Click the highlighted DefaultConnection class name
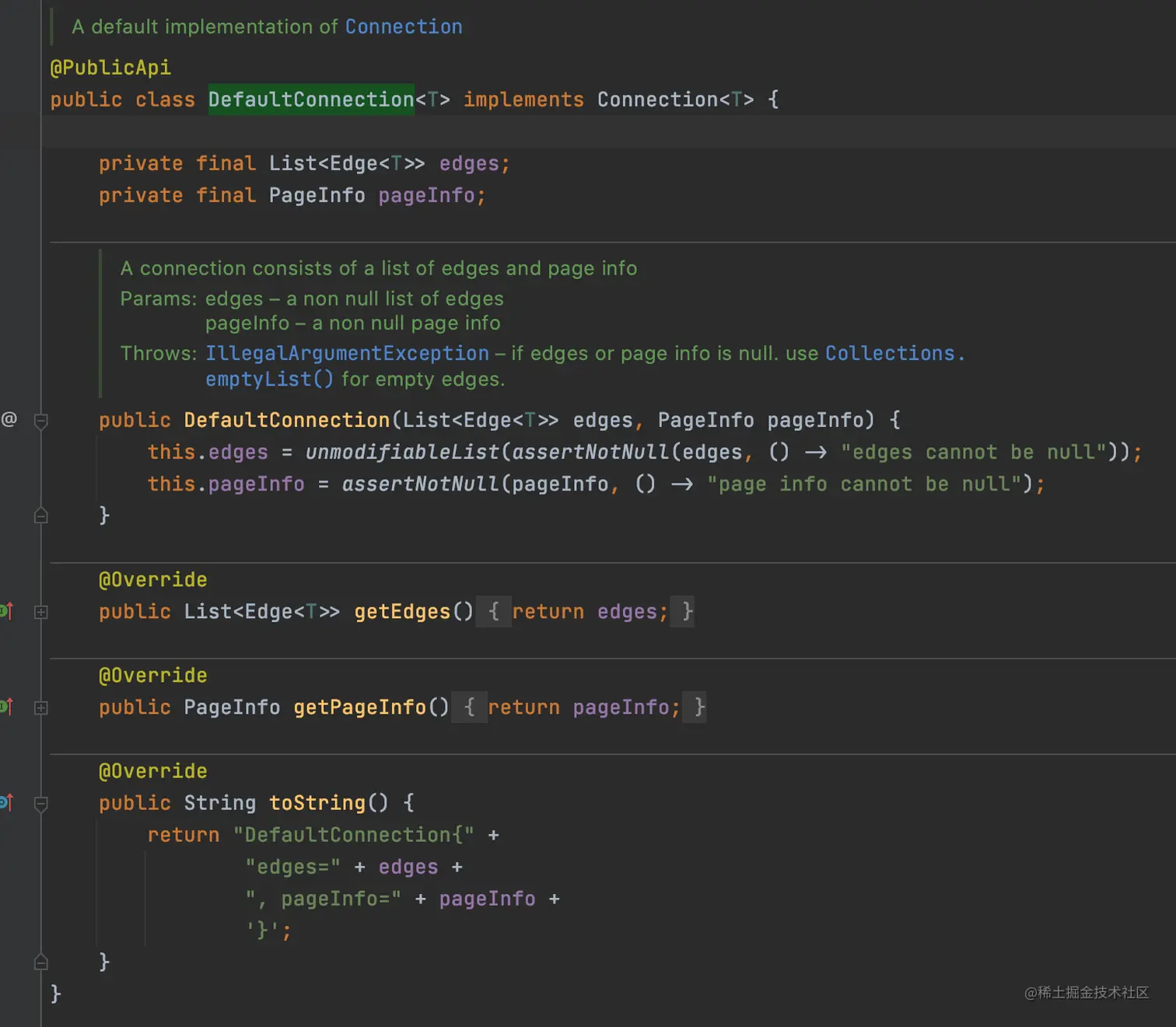 [x=311, y=100]
